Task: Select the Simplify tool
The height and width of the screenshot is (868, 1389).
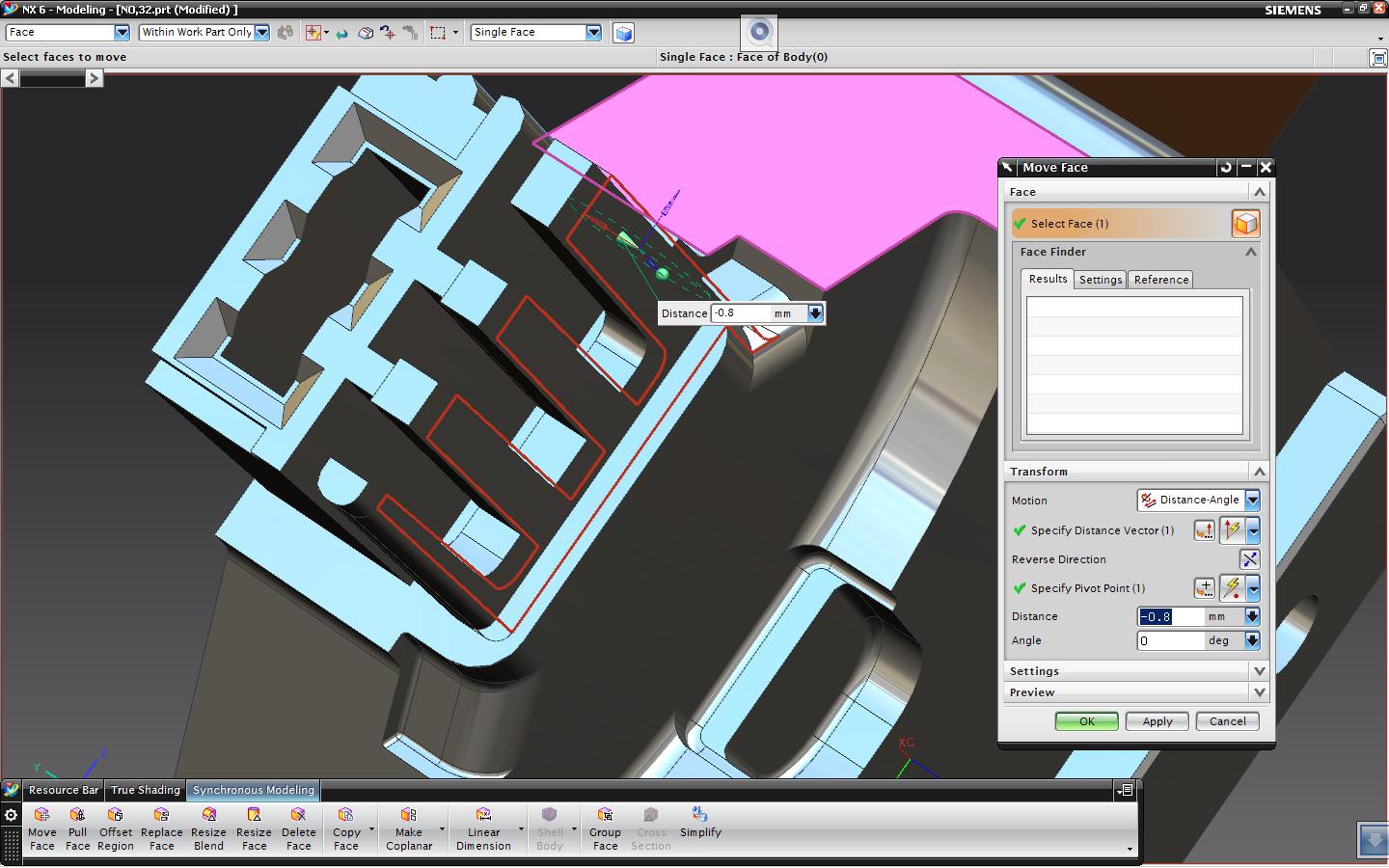Action: (x=699, y=829)
